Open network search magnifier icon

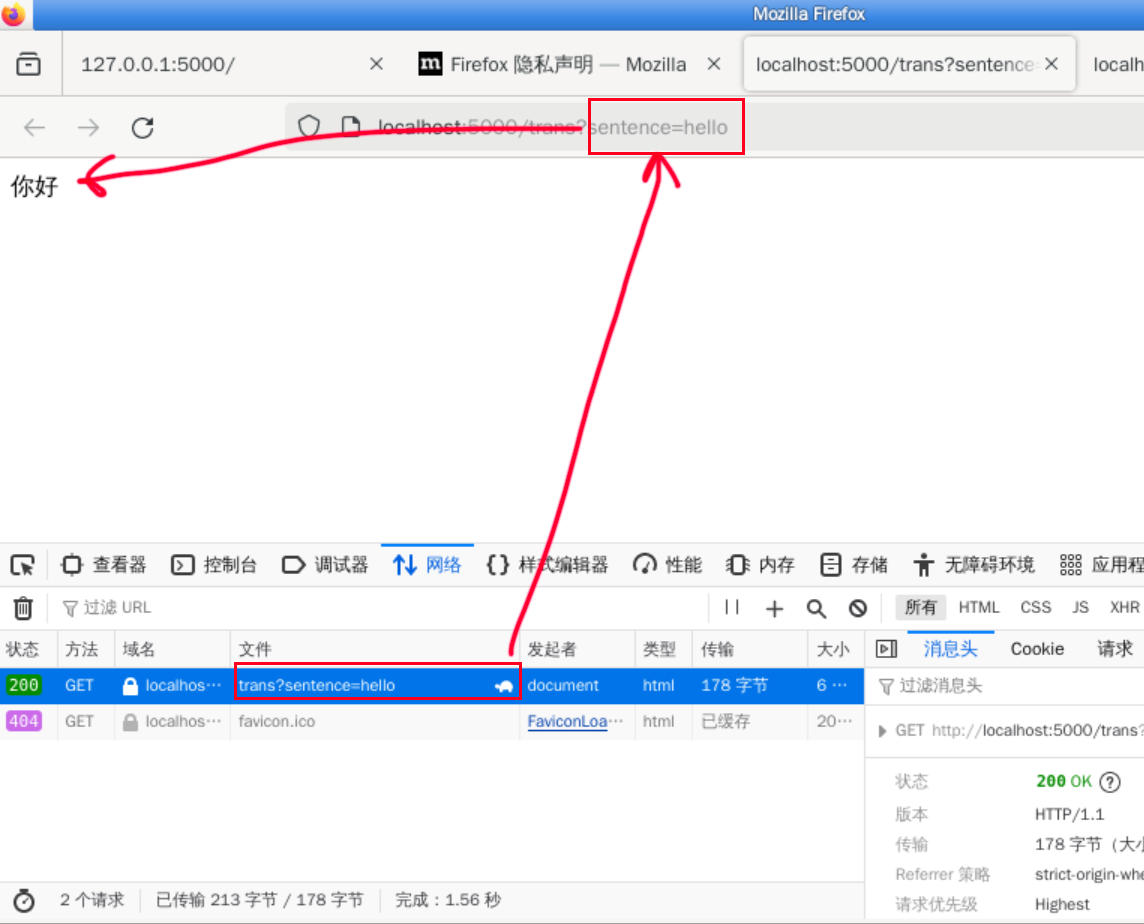(816, 608)
